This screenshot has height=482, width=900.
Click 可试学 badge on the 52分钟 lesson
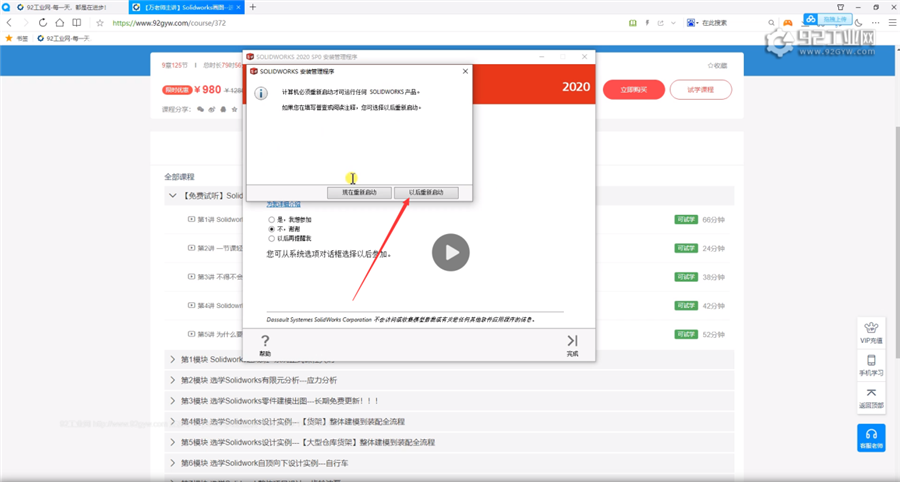[x=686, y=334]
